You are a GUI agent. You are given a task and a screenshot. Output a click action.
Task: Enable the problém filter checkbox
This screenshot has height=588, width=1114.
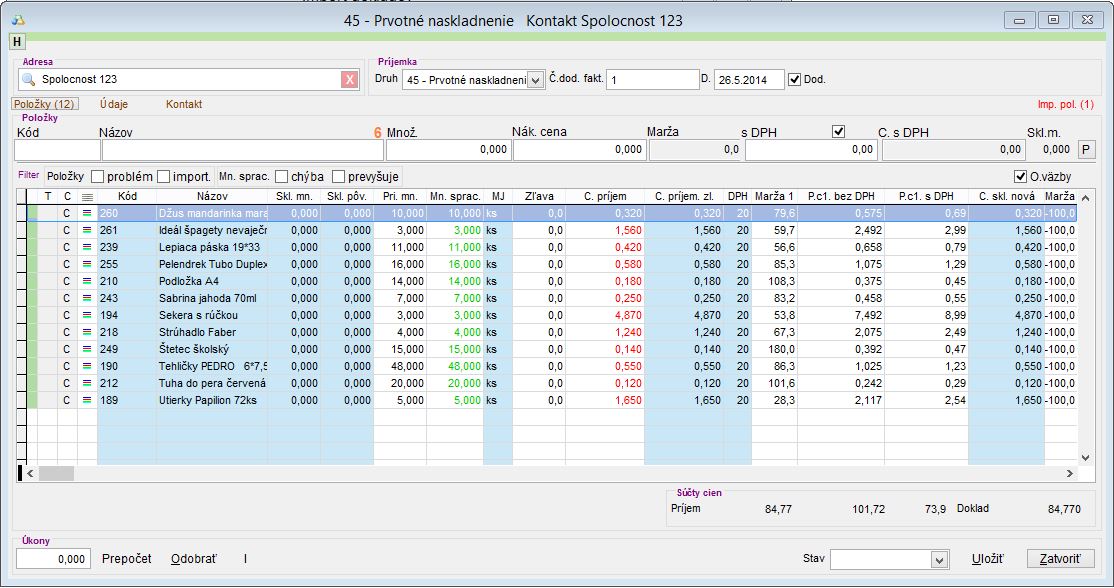pos(98,177)
